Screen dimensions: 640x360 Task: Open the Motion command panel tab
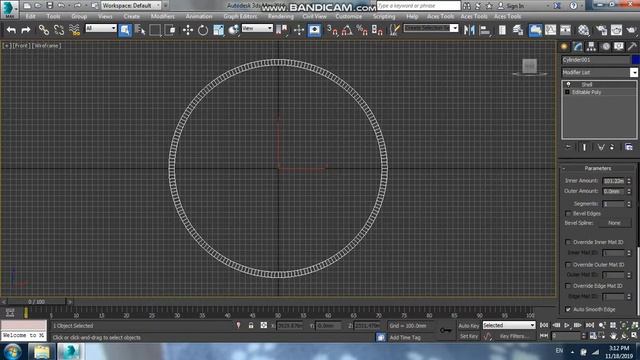pyautogui.click(x=606, y=47)
